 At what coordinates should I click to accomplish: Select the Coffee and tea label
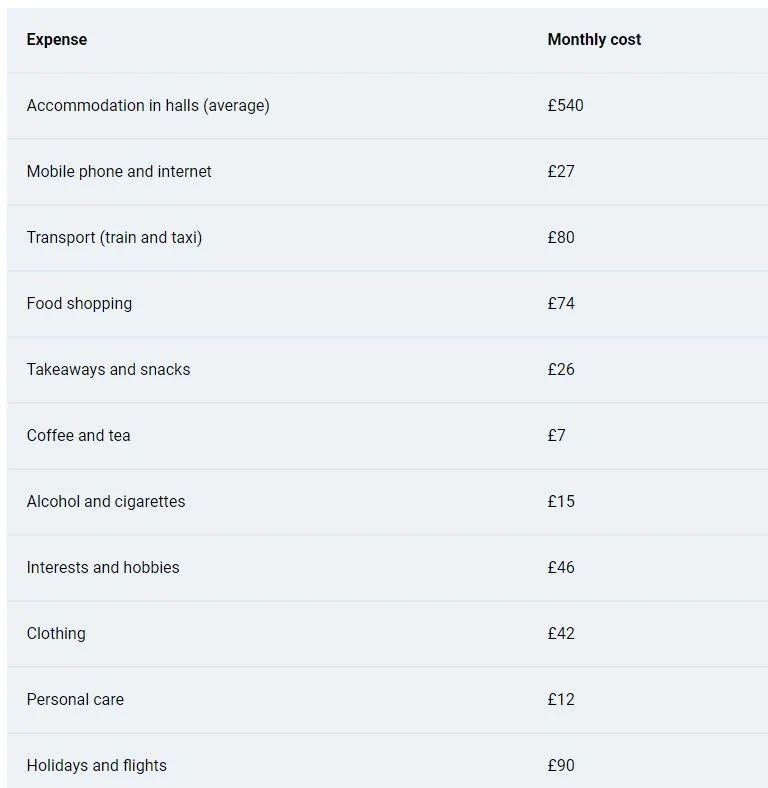(x=78, y=436)
